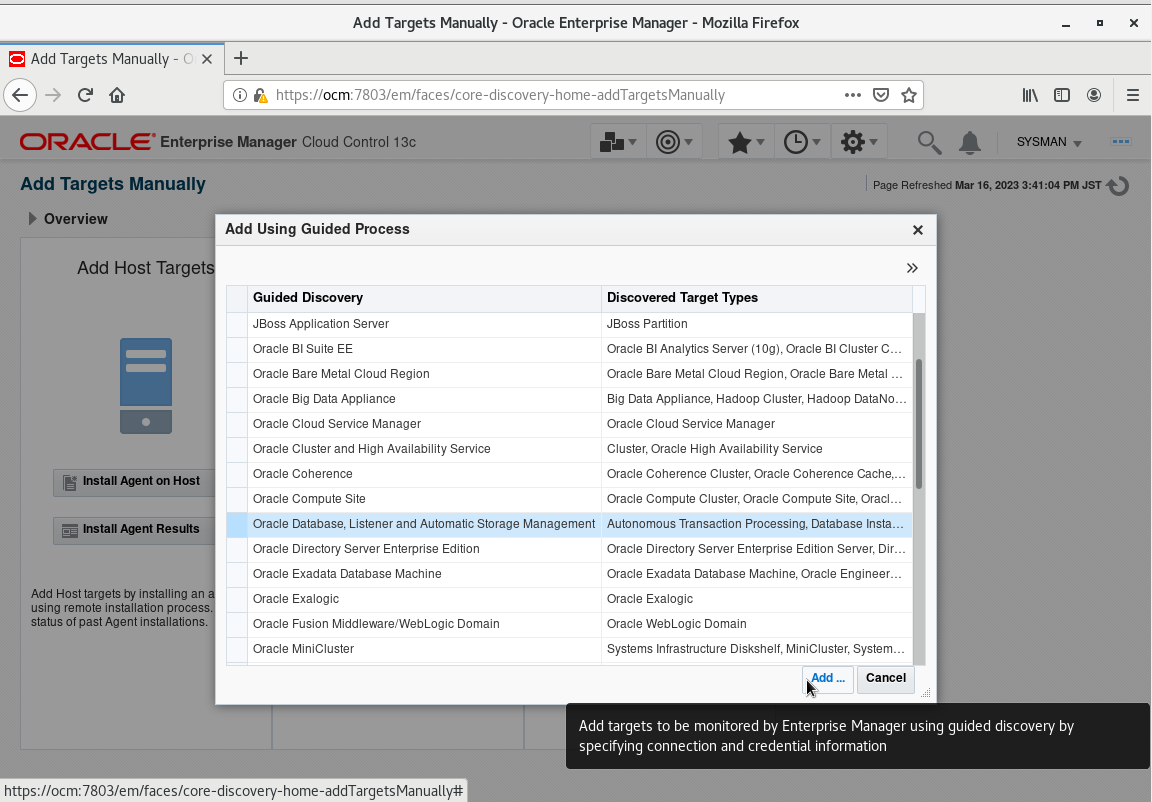This screenshot has height=802, width=1152.
Task: Click Autonomous Transaction Processing target types cell
Action: click(x=756, y=524)
